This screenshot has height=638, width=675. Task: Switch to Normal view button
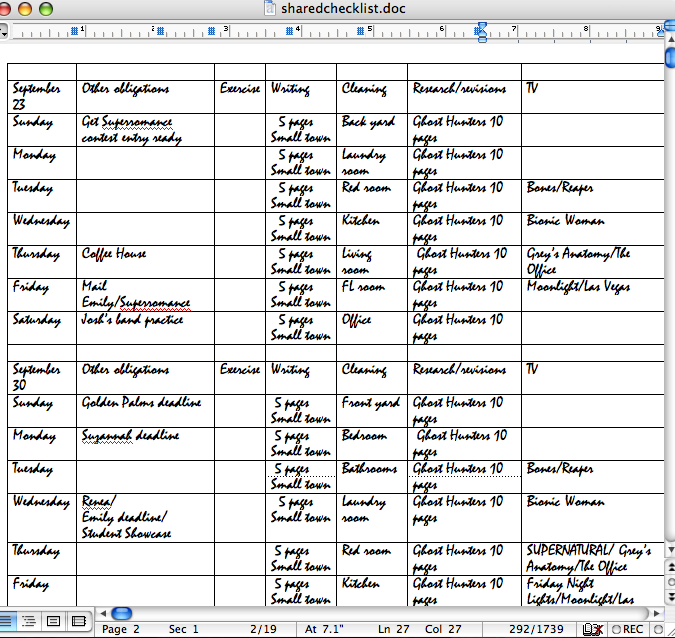click(6, 621)
